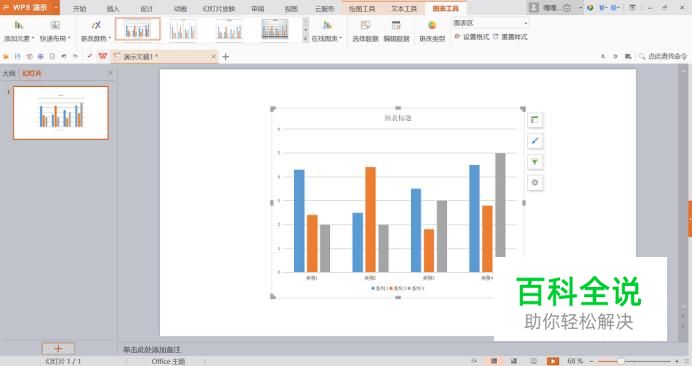Click the open folder quick access icon

pos(6,57)
